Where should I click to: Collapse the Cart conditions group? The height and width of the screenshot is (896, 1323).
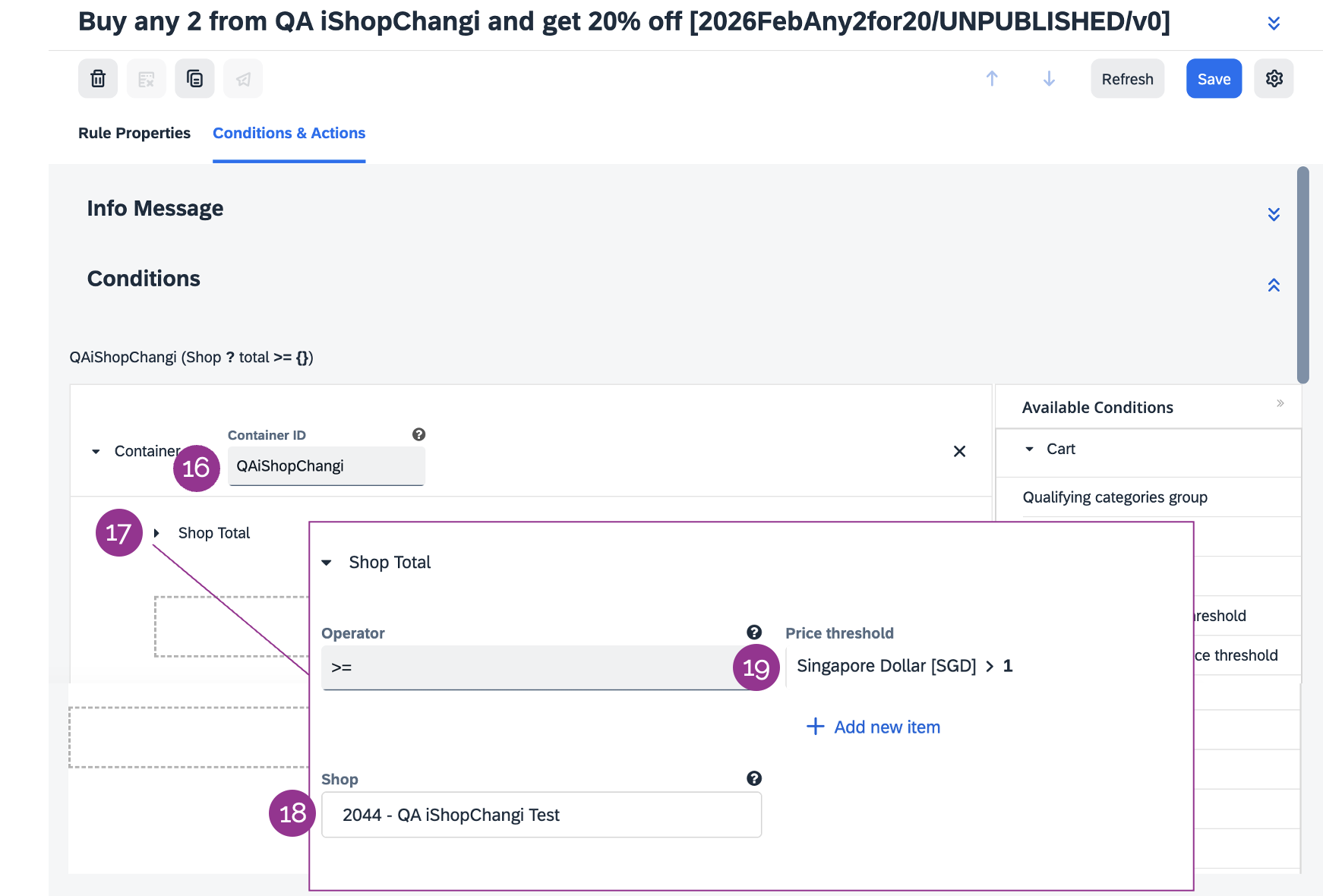click(x=1030, y=450)
